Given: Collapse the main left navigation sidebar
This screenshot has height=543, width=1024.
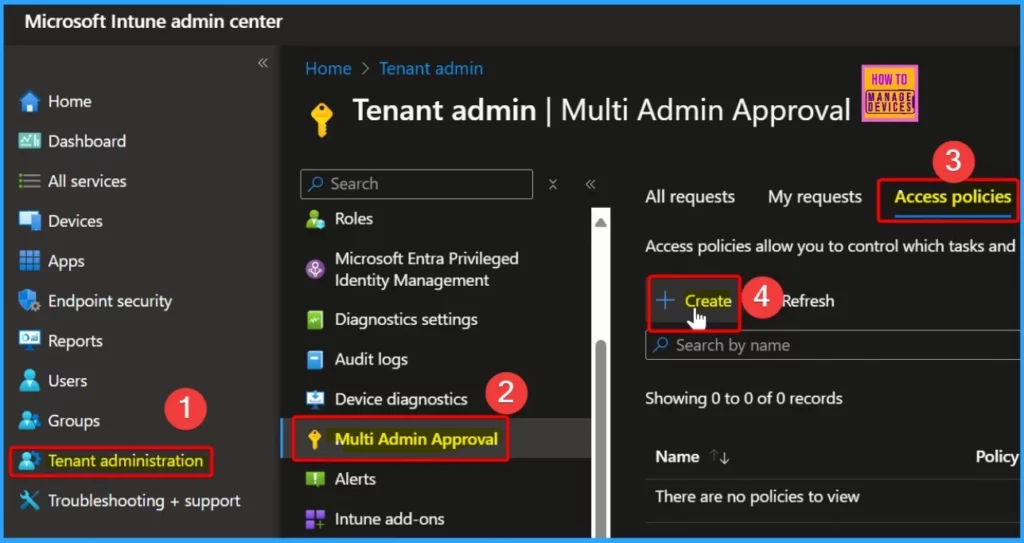Looking at the screenshot, I should point(263,63).
